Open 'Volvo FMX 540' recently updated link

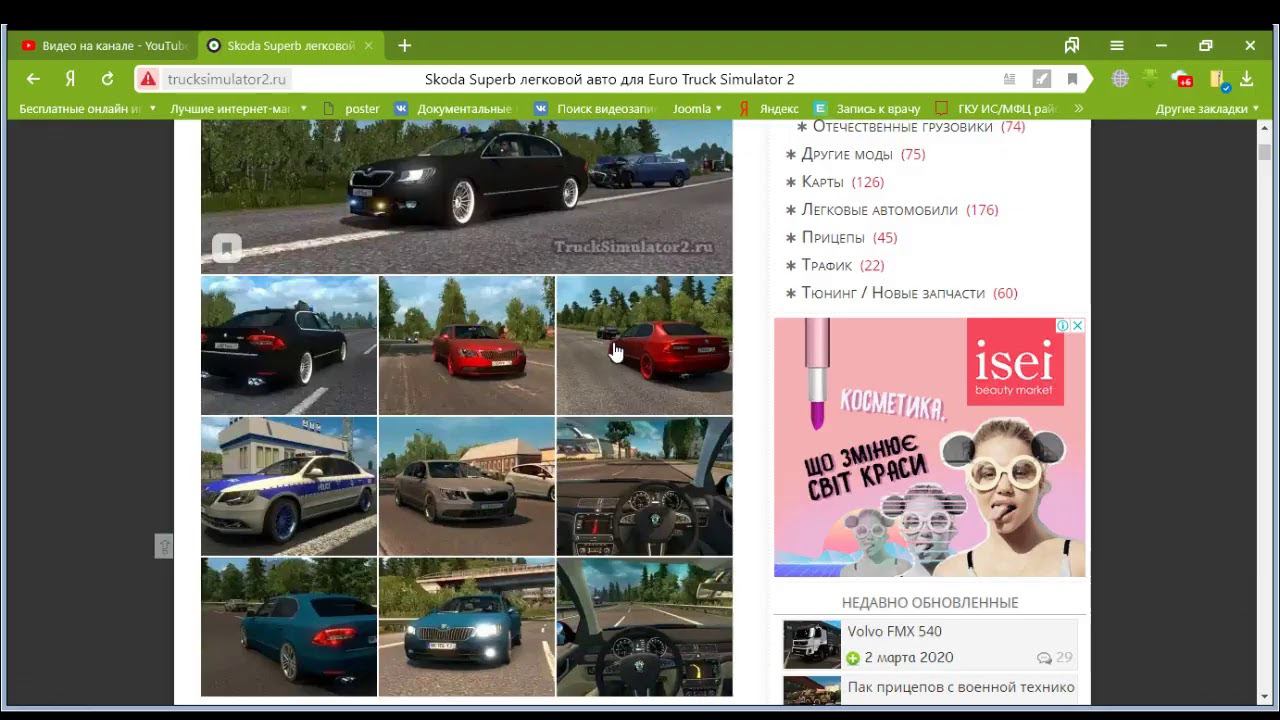point(894,631)
